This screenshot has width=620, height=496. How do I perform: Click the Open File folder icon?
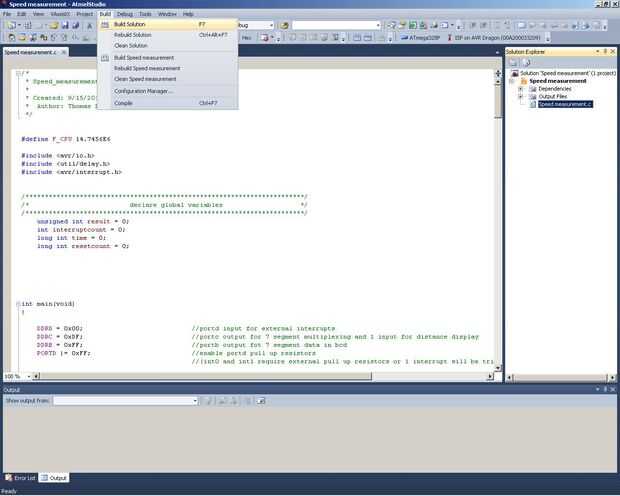point(54,25)
